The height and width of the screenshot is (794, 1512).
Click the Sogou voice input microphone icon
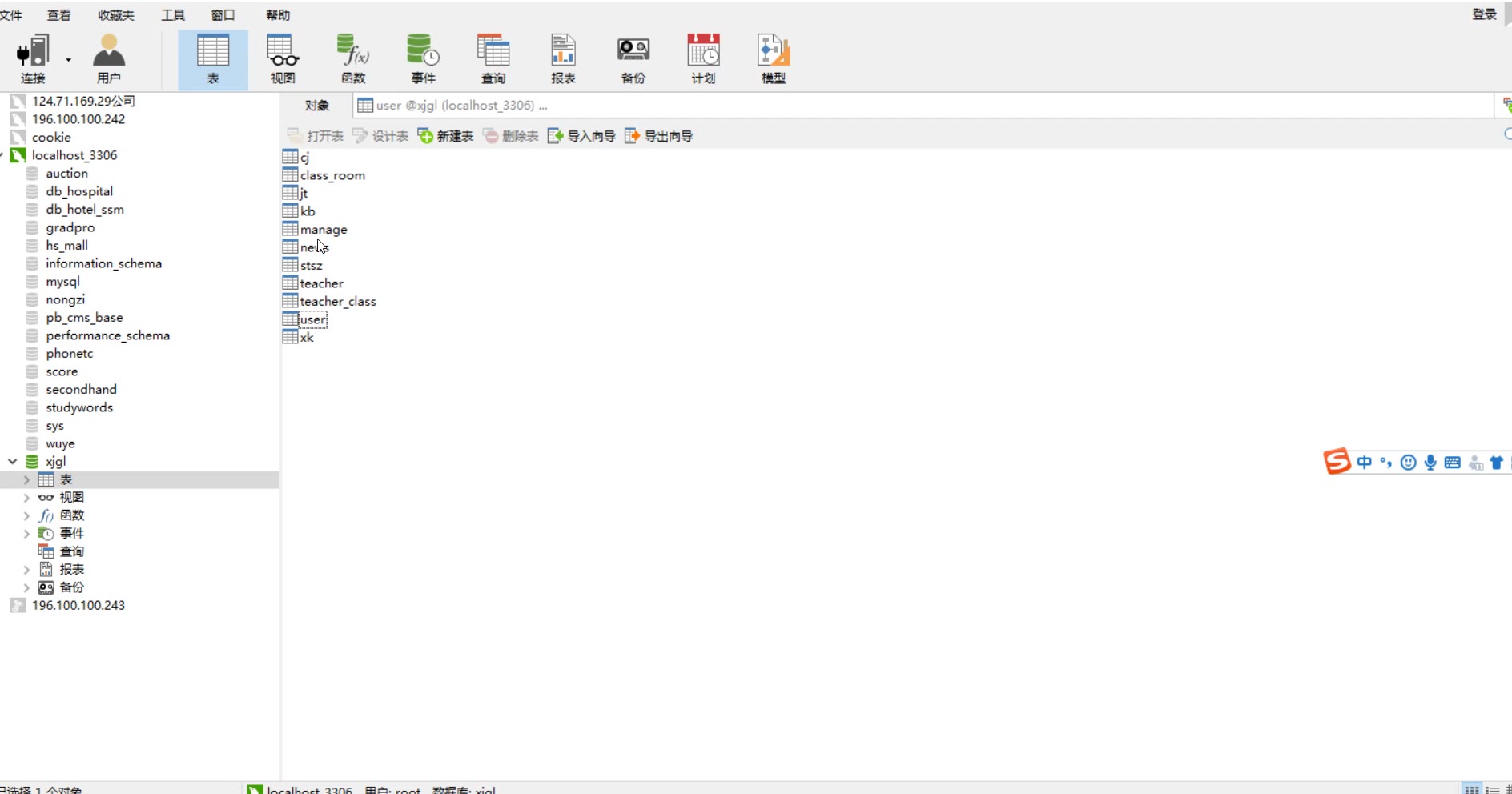1430,462
